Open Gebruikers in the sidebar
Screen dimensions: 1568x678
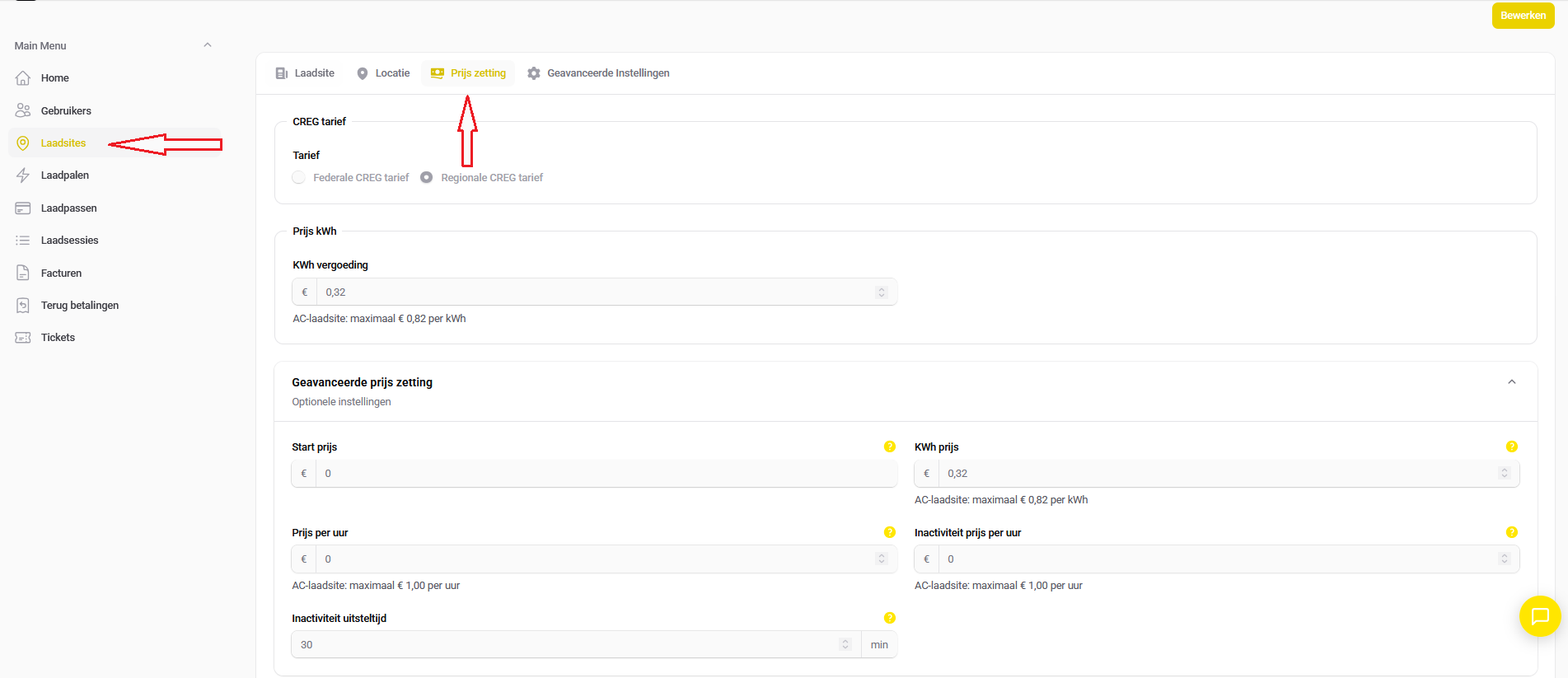pyautogui.click(x=115, y=110)
